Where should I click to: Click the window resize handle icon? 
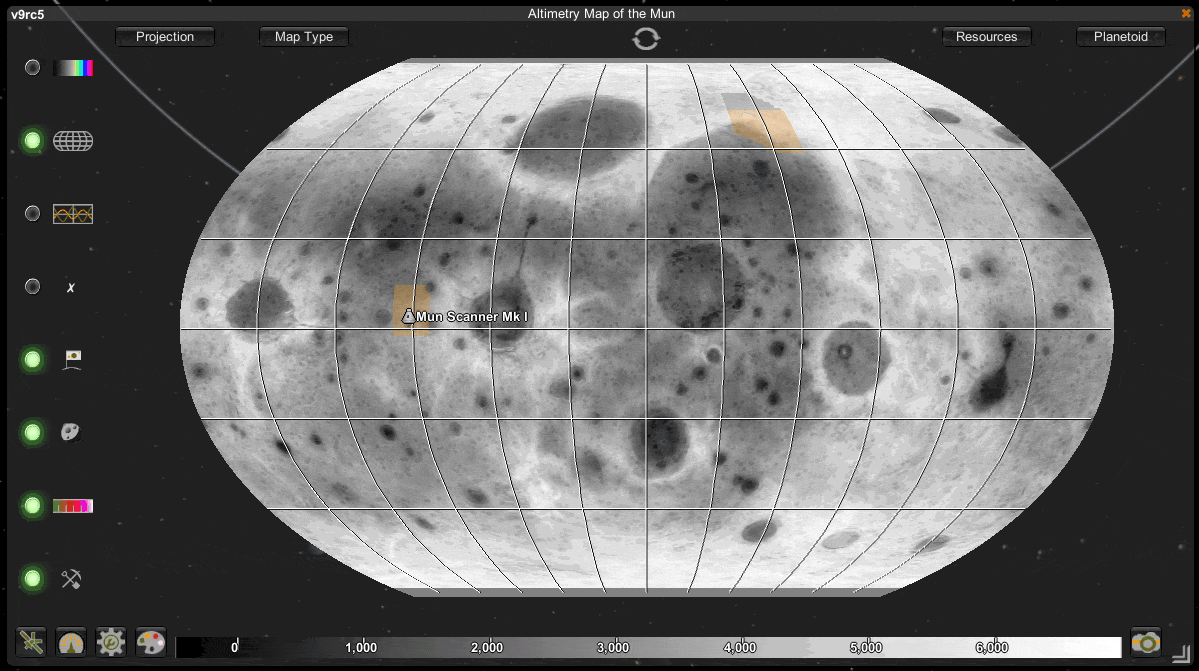click(1181, 653)
